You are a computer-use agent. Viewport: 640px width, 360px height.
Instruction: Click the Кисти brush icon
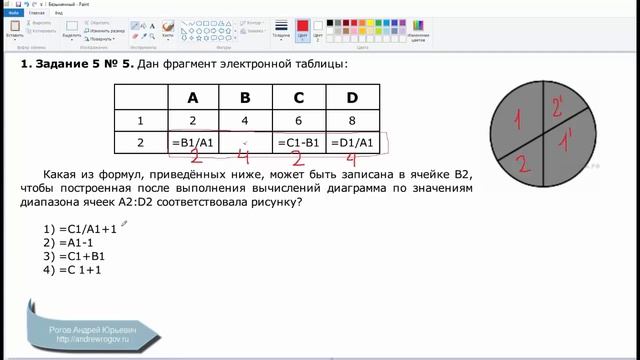[x=168, y=27]
